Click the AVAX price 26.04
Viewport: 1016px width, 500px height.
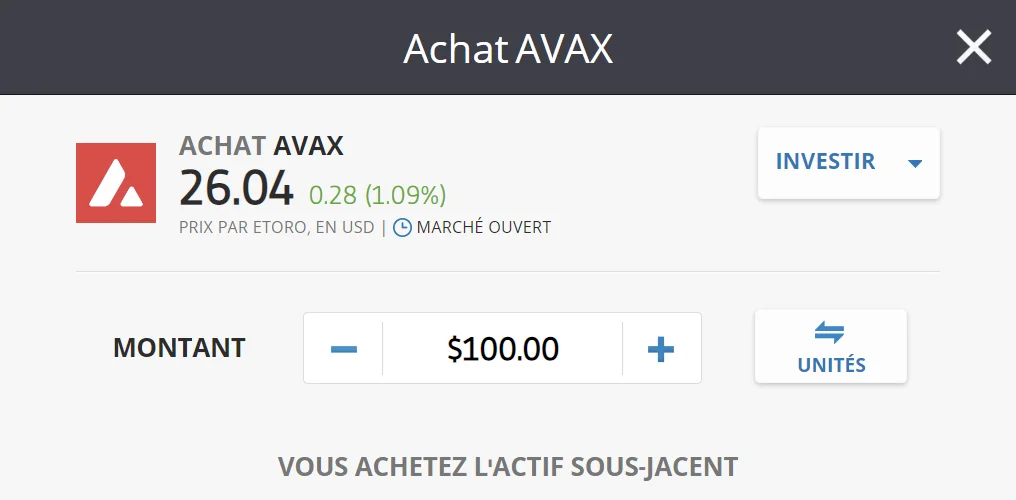[236, 189]
